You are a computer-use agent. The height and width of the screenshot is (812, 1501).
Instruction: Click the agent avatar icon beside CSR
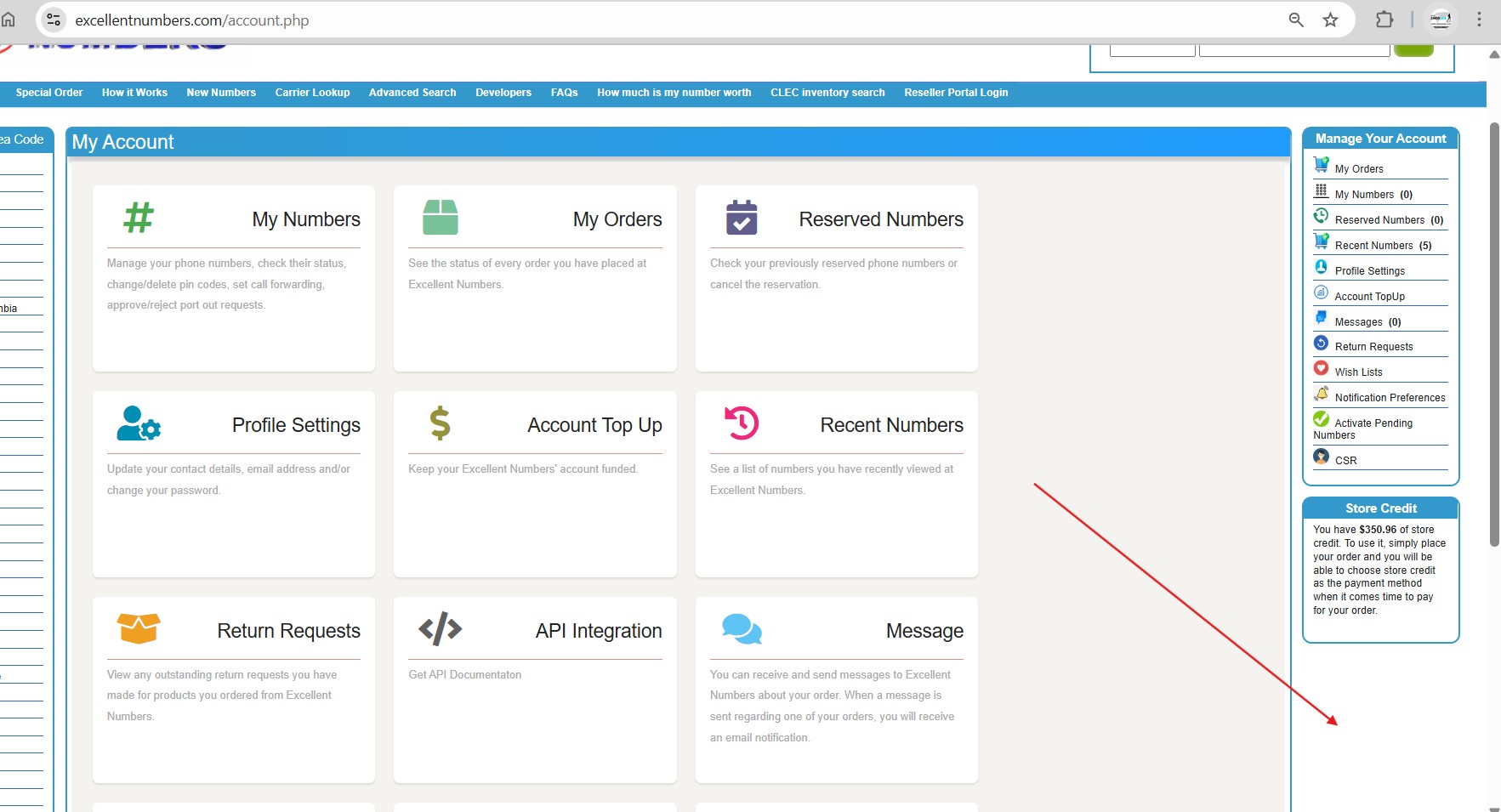(1321, 457)
